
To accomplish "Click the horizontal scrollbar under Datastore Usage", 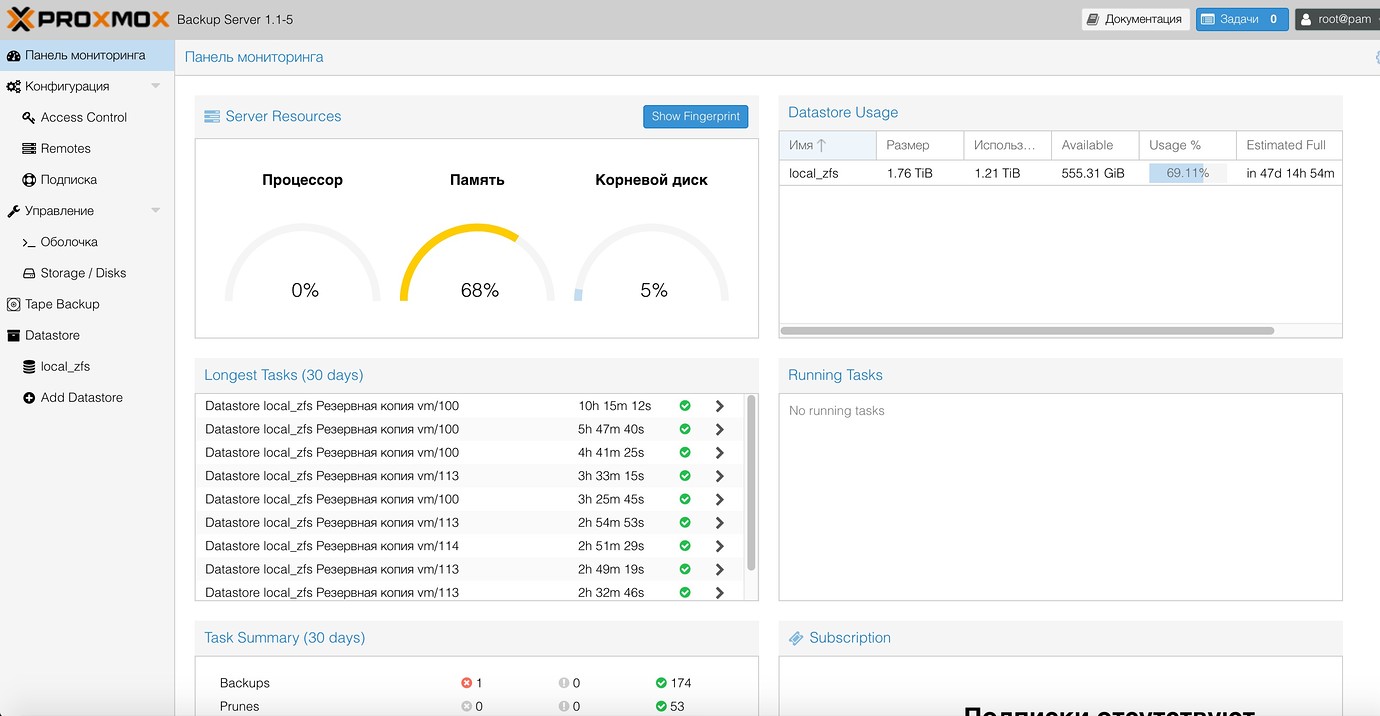I will [1030, 329].
